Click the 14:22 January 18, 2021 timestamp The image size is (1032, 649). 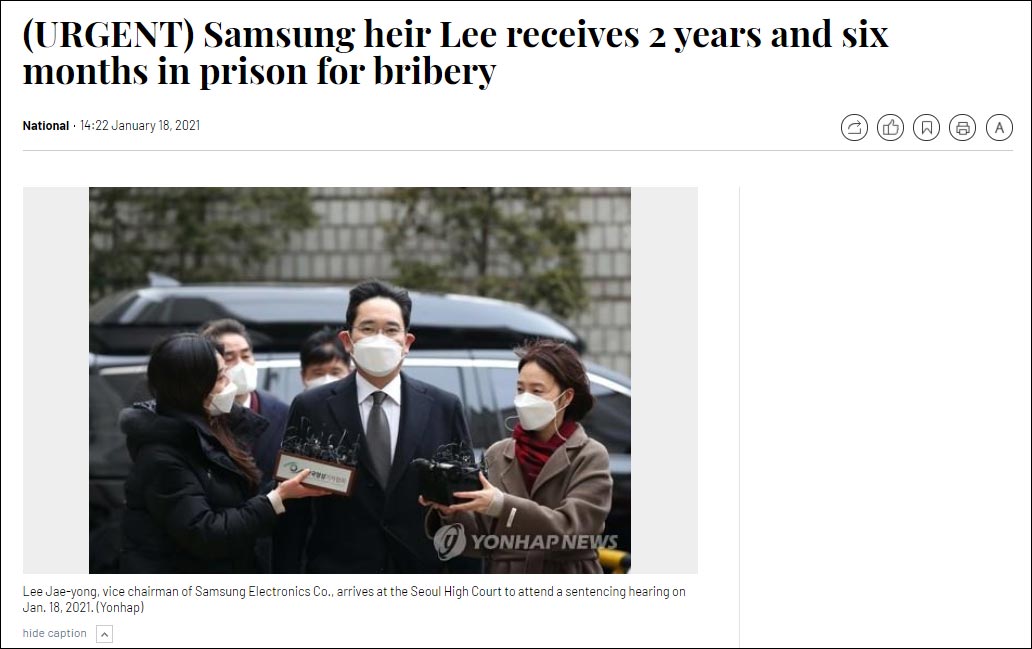[x=140, y=126]
